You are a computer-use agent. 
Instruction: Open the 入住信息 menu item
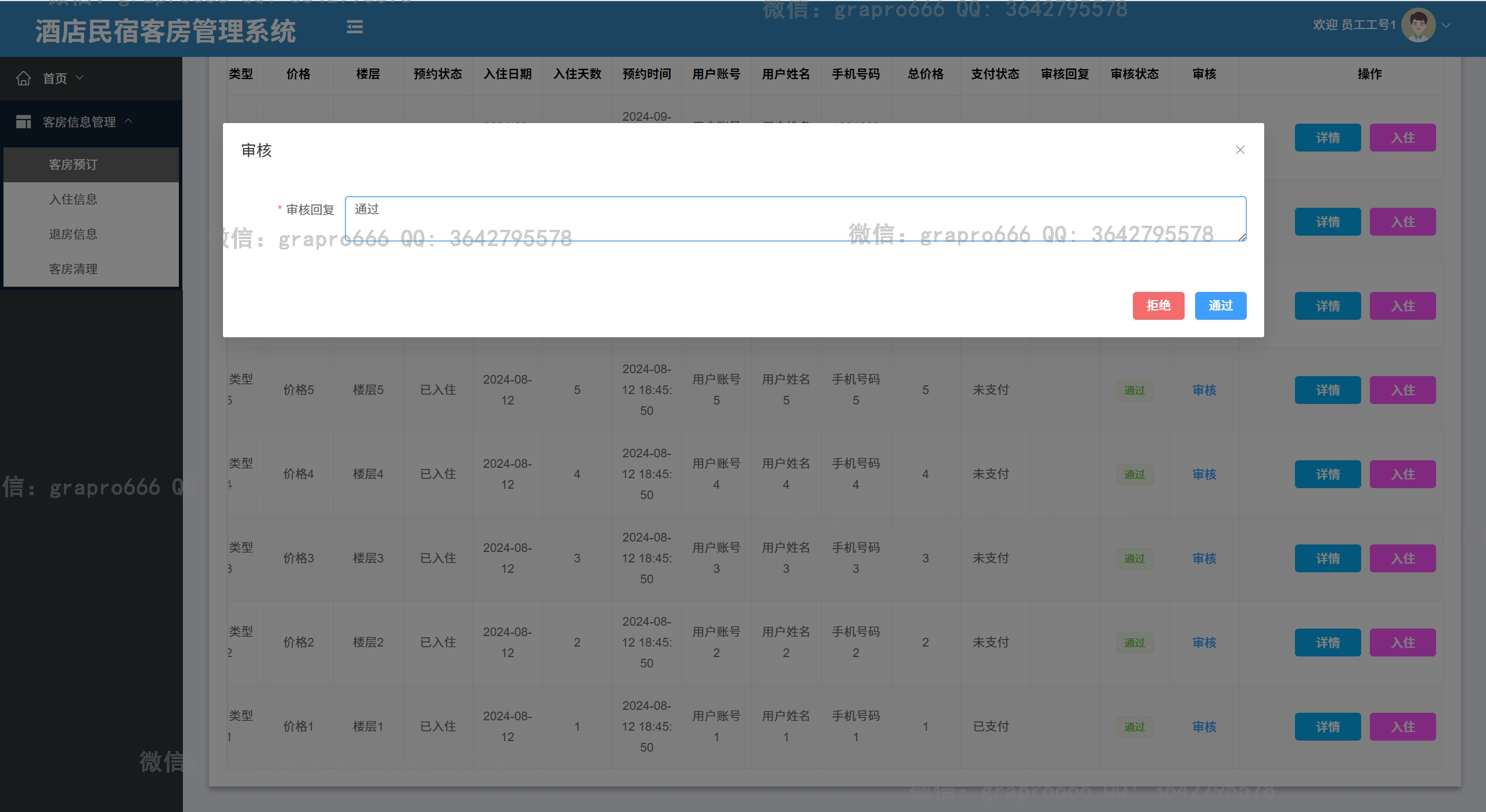tap(73, 200)
